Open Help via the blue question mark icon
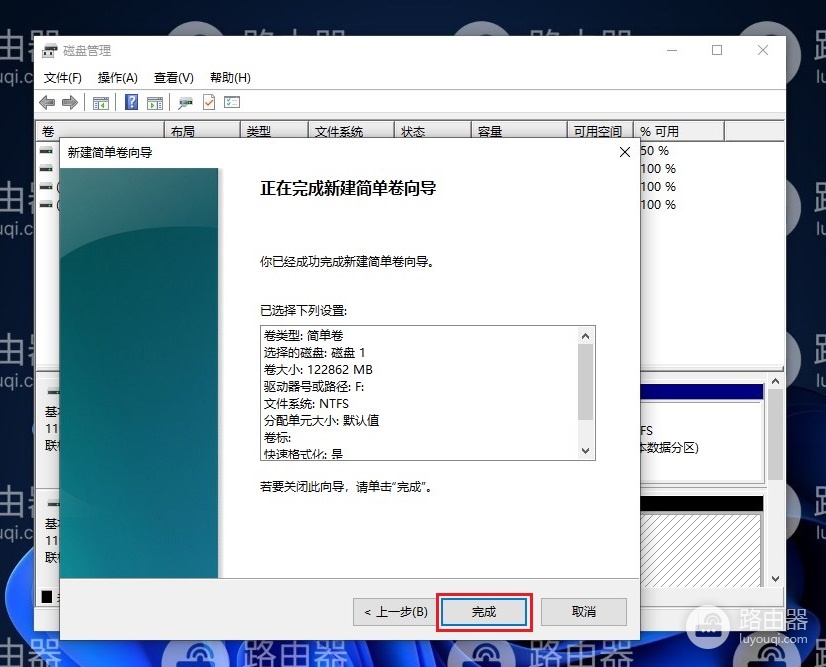826x667 pixels. (x=131, y=102)
